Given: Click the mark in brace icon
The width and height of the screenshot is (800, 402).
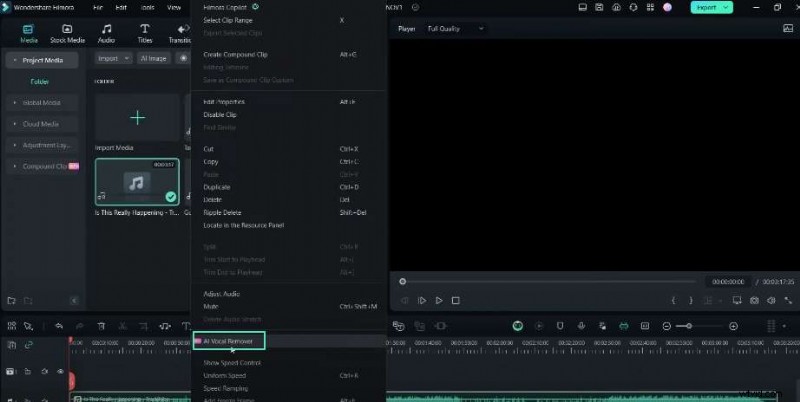Looking at the screenshot, I should click(x=673, y=300).
